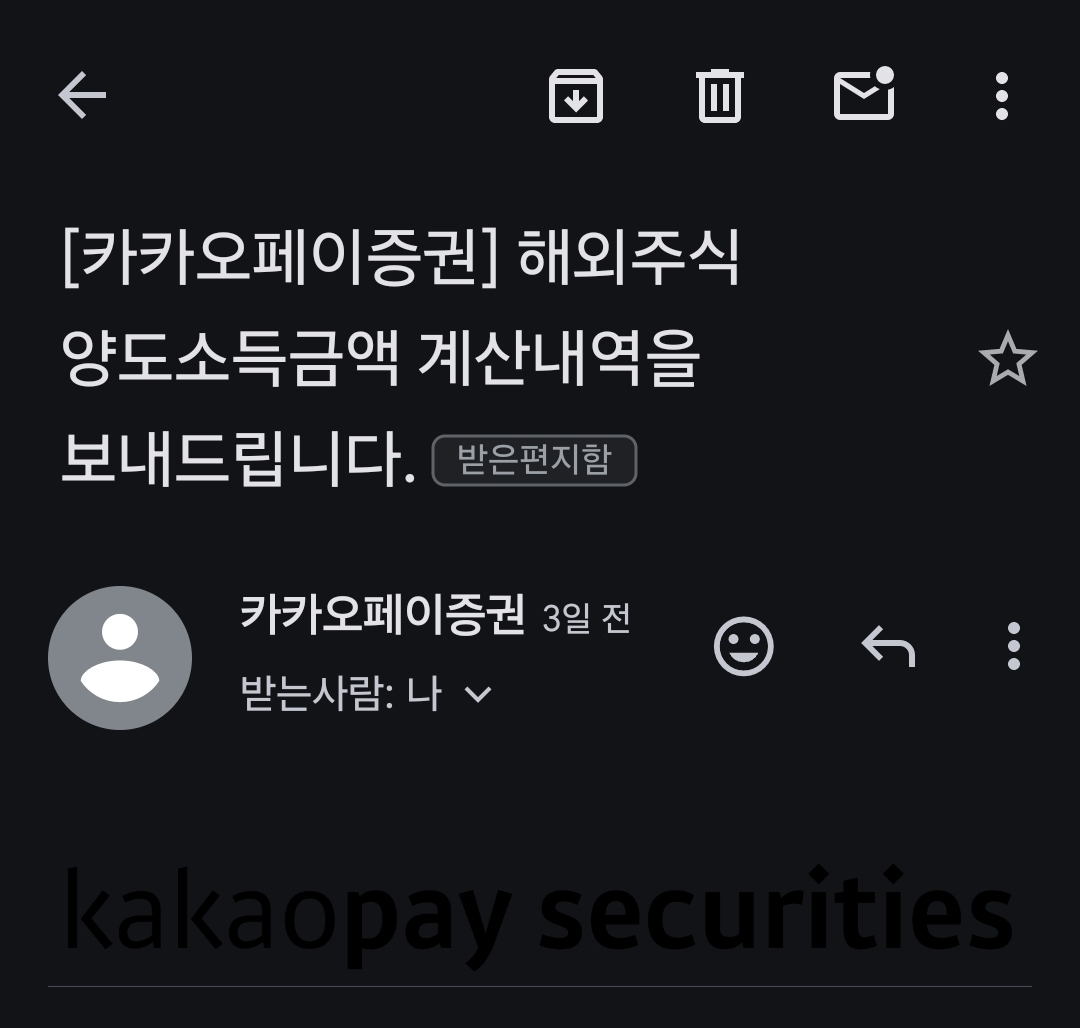Tap 해외주식 in the subject line
This screenshot has width=1080, height=1028.
629,258
